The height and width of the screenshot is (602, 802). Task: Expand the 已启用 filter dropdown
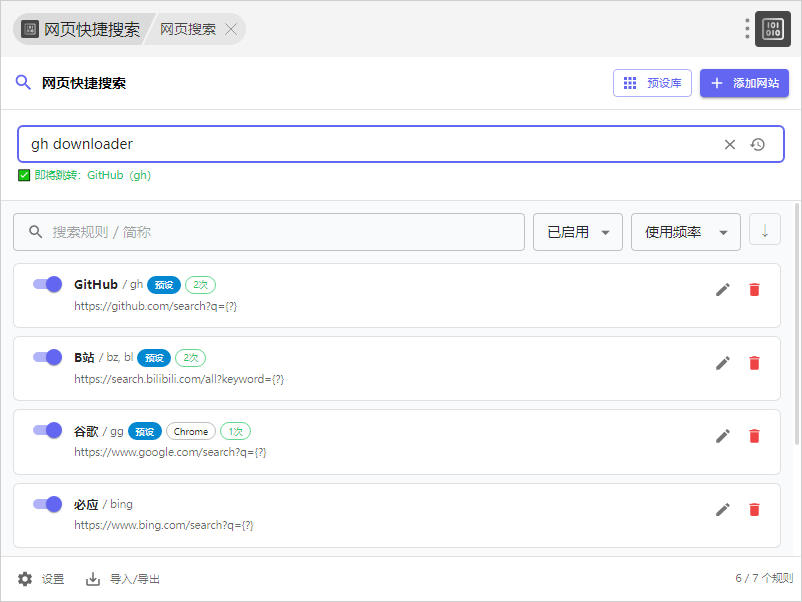pyautogui.click(x=578, y=232)
